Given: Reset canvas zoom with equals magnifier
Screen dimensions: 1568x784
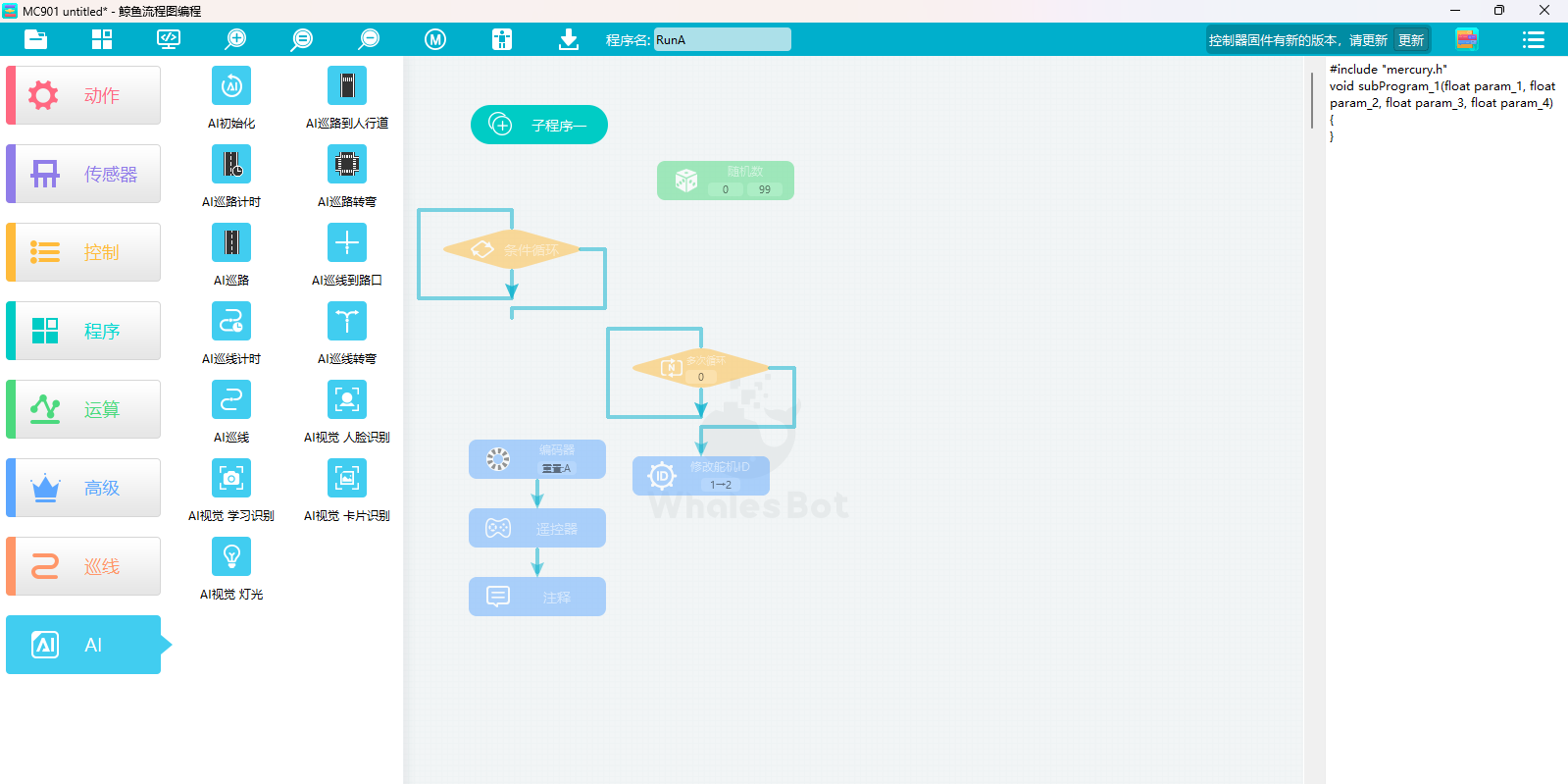Looking at the screenshot, I should (302, 39).
